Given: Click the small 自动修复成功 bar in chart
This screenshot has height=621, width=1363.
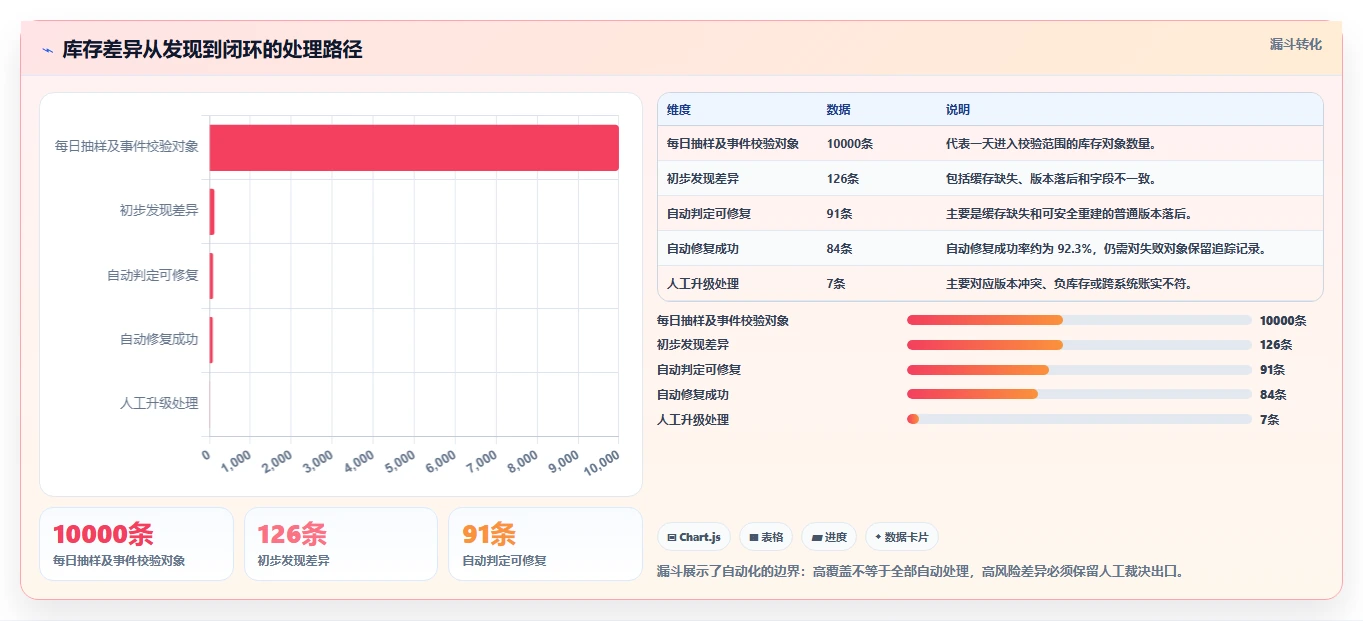Looking at the screenshot, I should point(212,340).
